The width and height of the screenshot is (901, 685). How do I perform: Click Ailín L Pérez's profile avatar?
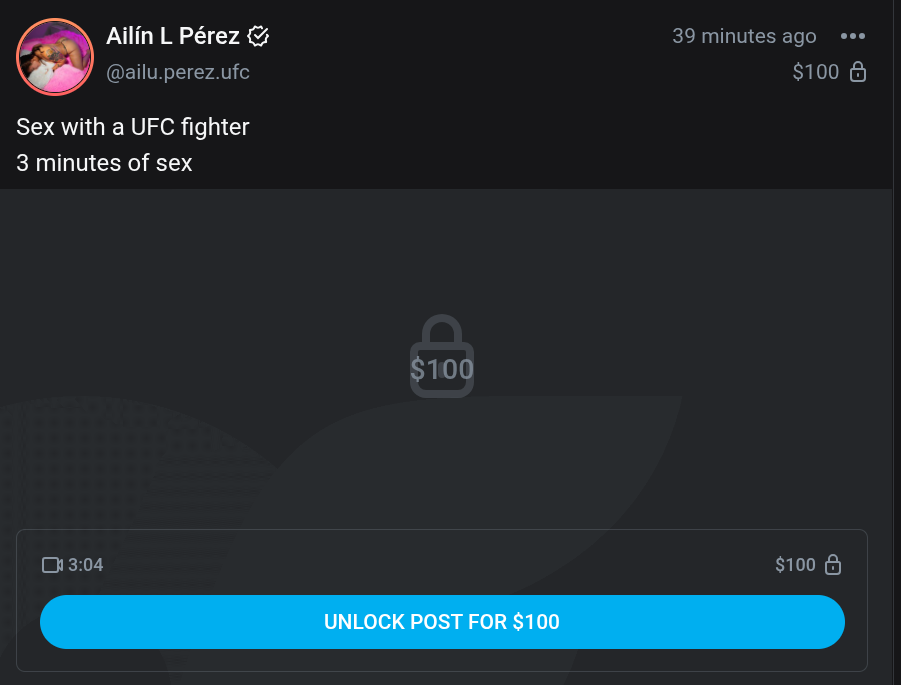(x=55, y=57)
